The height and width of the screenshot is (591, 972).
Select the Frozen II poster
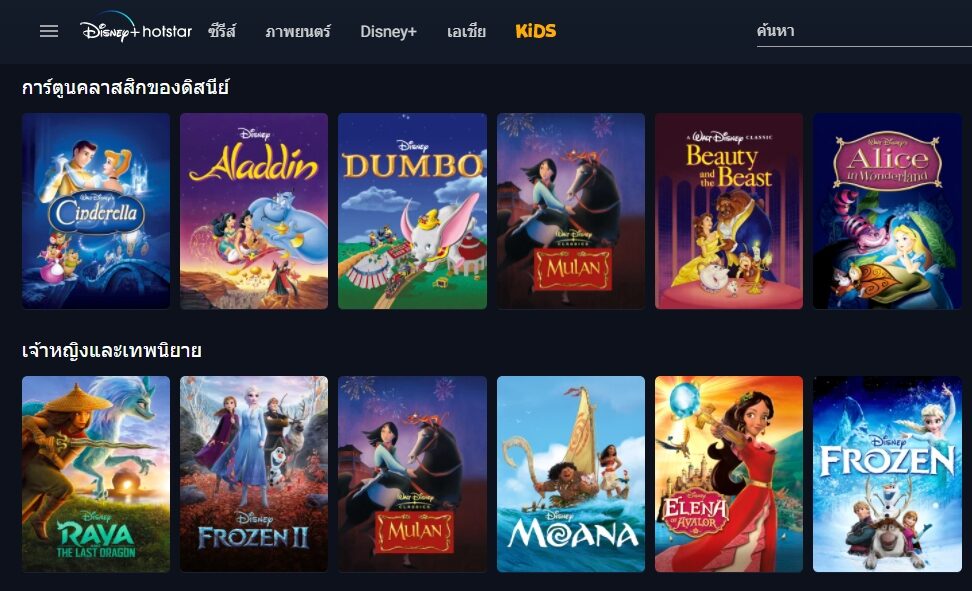click(254, 474)
